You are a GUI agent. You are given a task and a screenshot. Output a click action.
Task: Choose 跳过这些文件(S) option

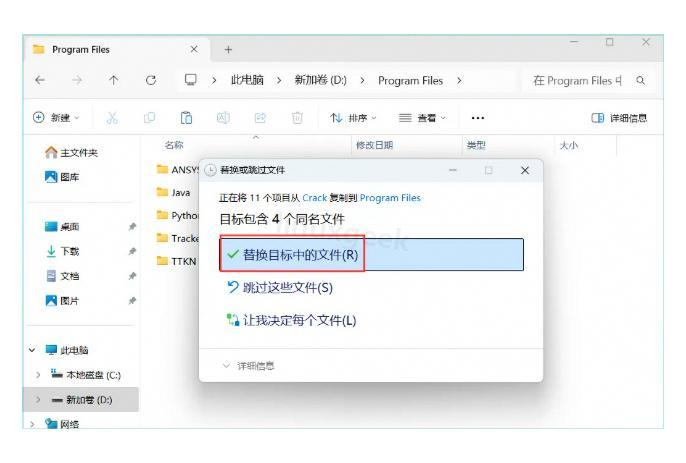click(x=280, y=288)
